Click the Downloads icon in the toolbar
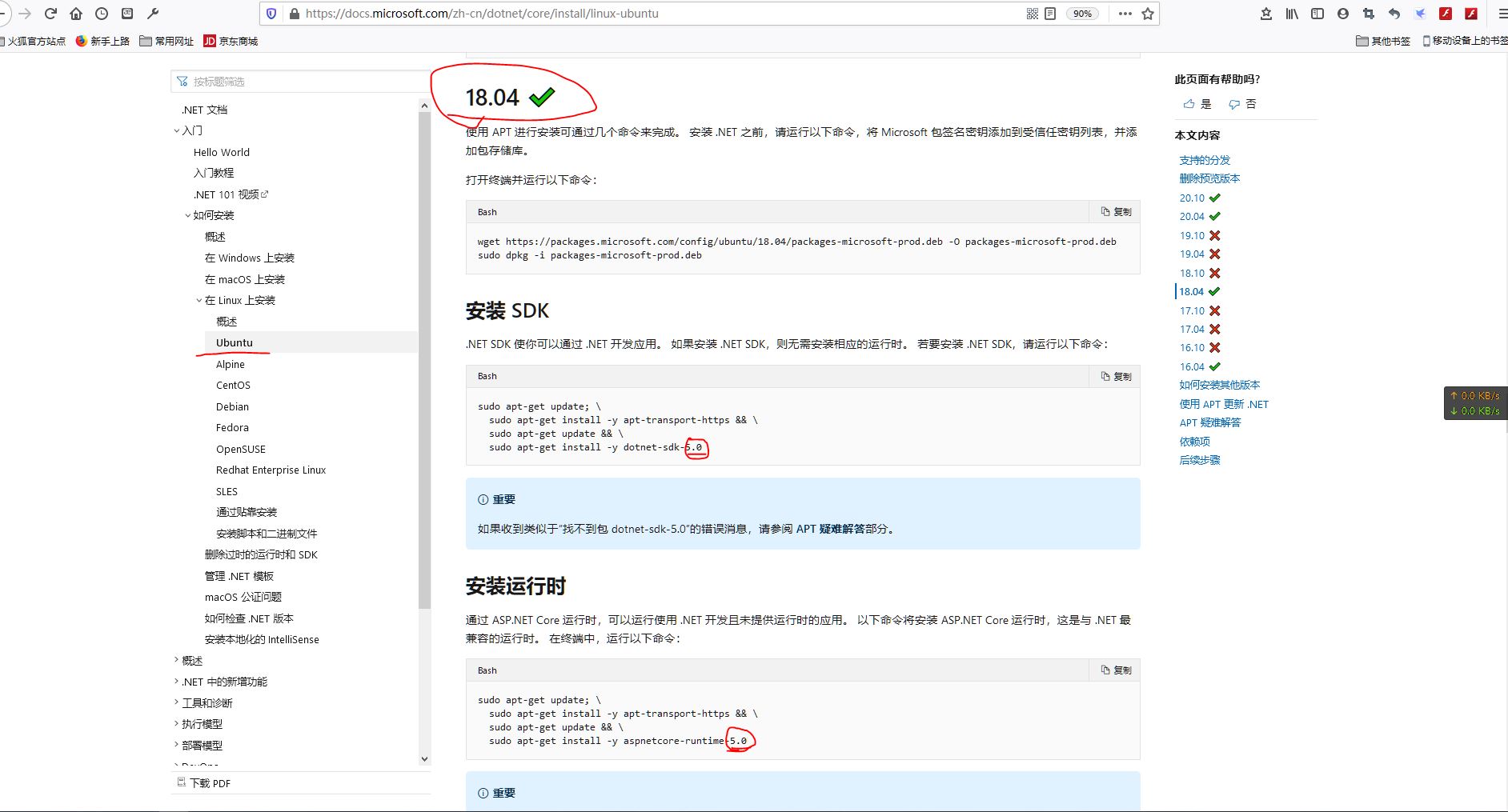The image size is (1508, 812). click(x=1267, y=14)
